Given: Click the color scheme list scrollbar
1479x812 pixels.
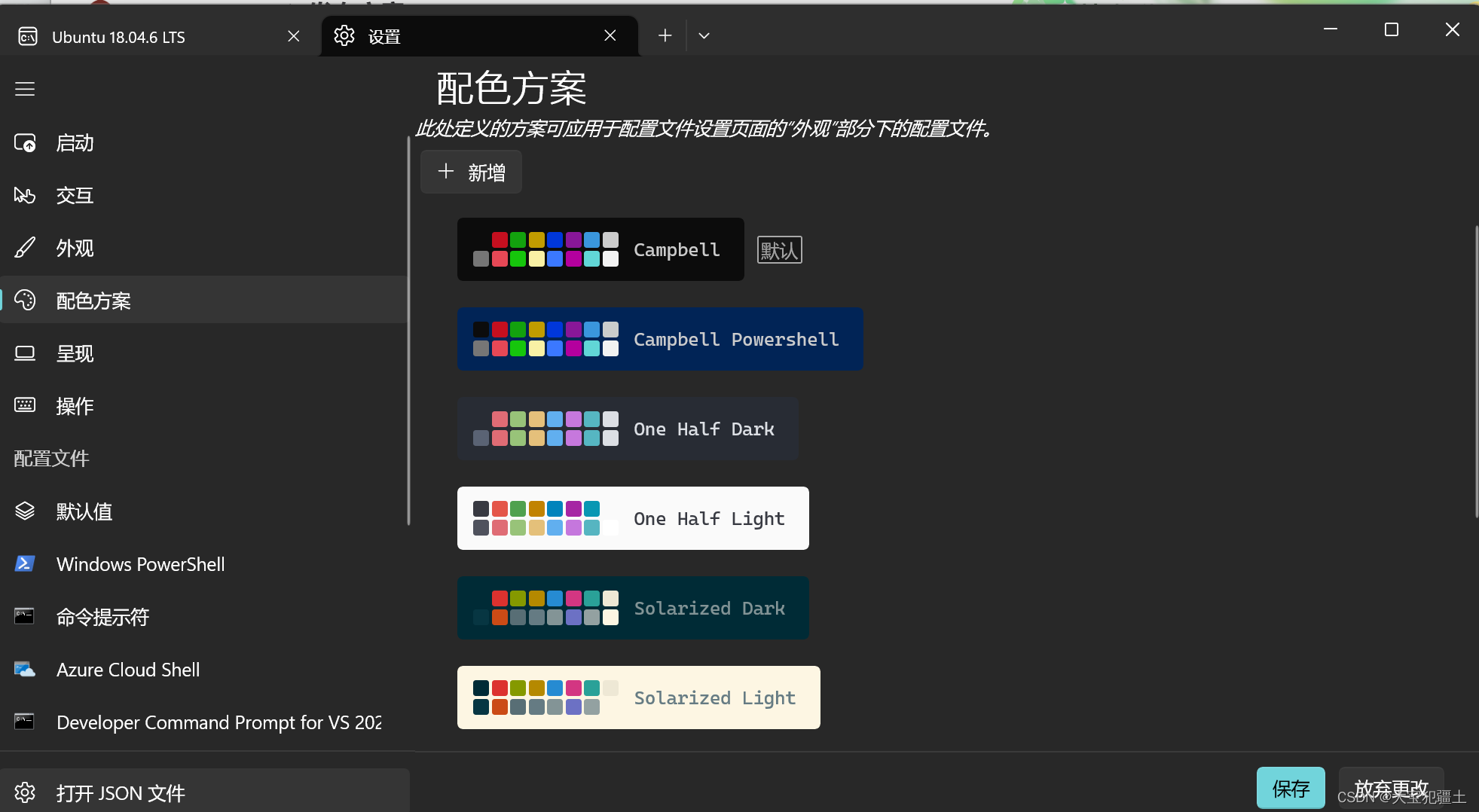Looking at the screenshot, I should tap(1475, 371).
